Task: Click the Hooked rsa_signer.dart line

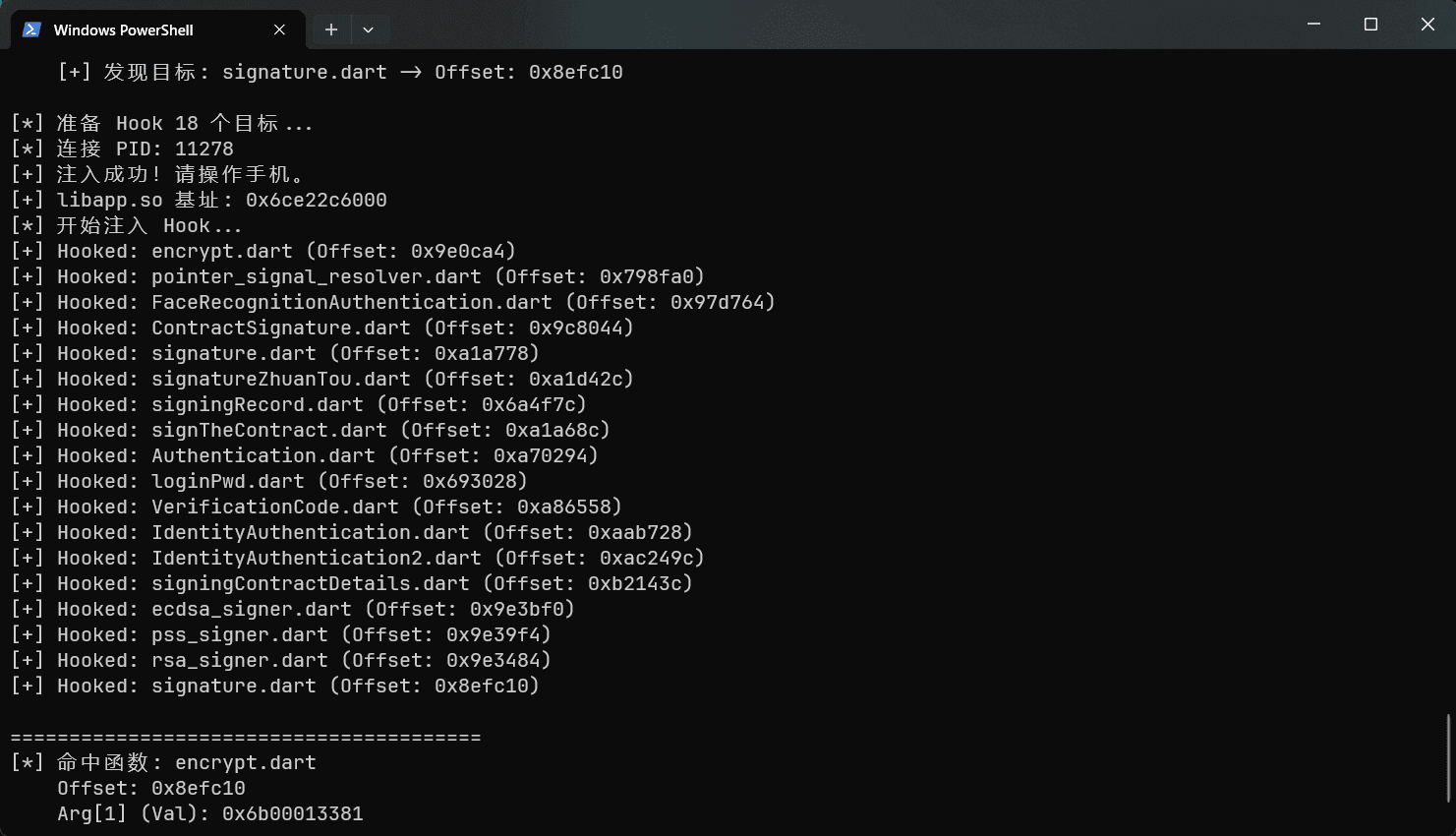Action: coord(281,660)
